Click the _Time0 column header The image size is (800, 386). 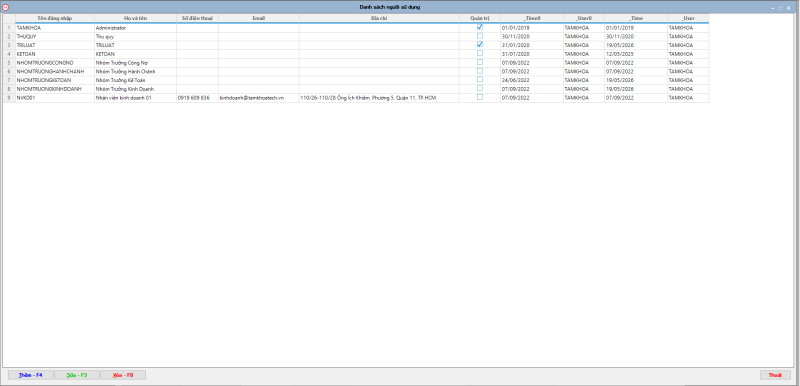[x=532, y=18]
